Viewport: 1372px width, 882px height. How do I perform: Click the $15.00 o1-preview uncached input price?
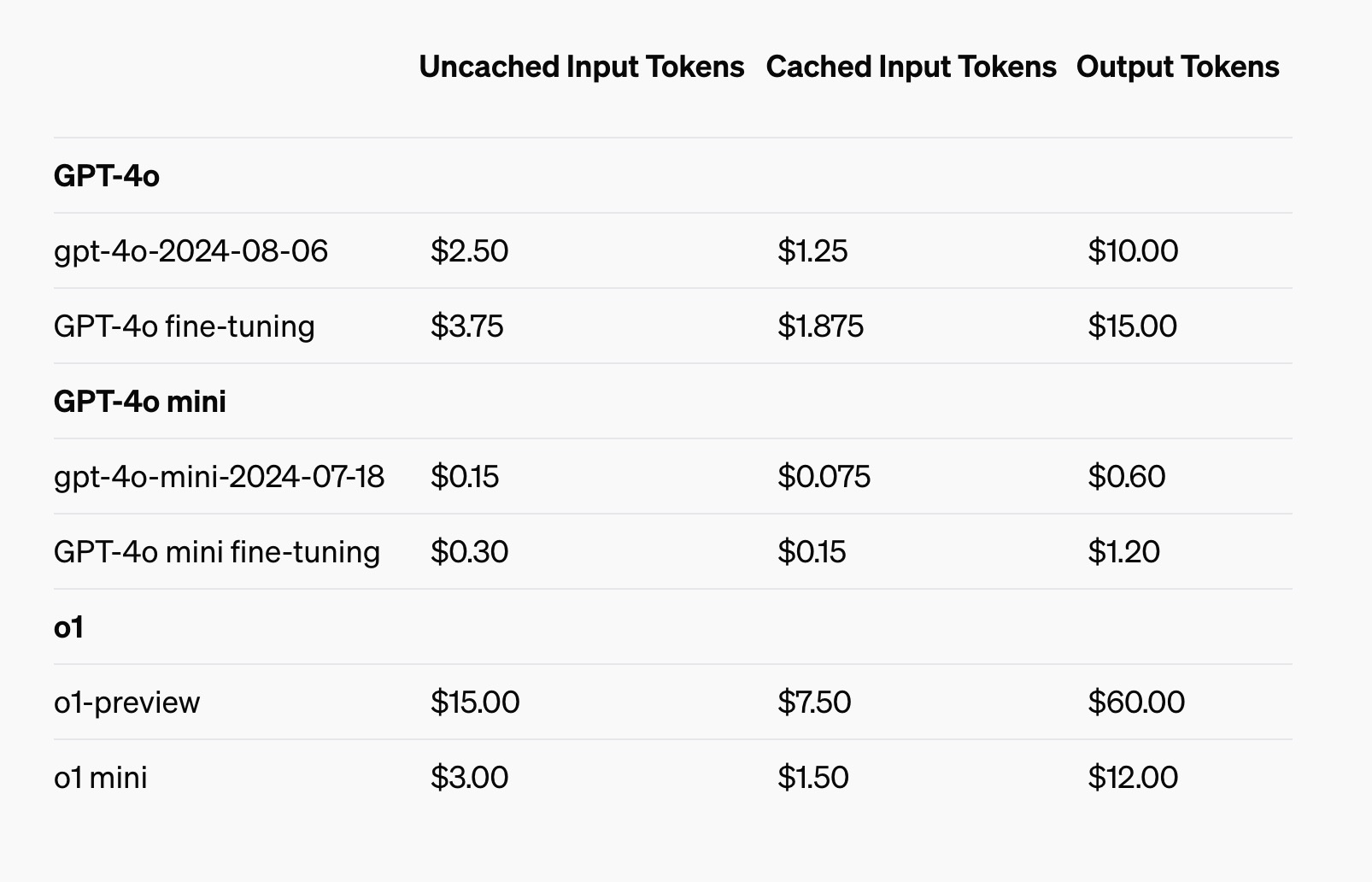(475, 702)
